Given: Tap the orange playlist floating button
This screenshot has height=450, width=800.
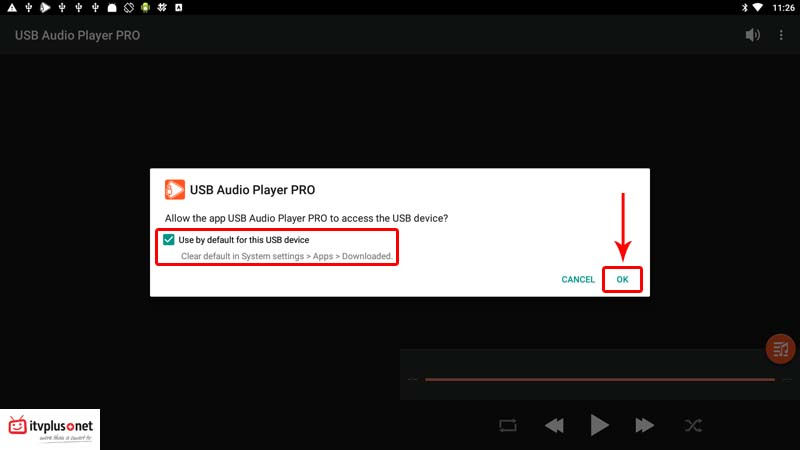Looking at the screenshot, I should (780, 349).
